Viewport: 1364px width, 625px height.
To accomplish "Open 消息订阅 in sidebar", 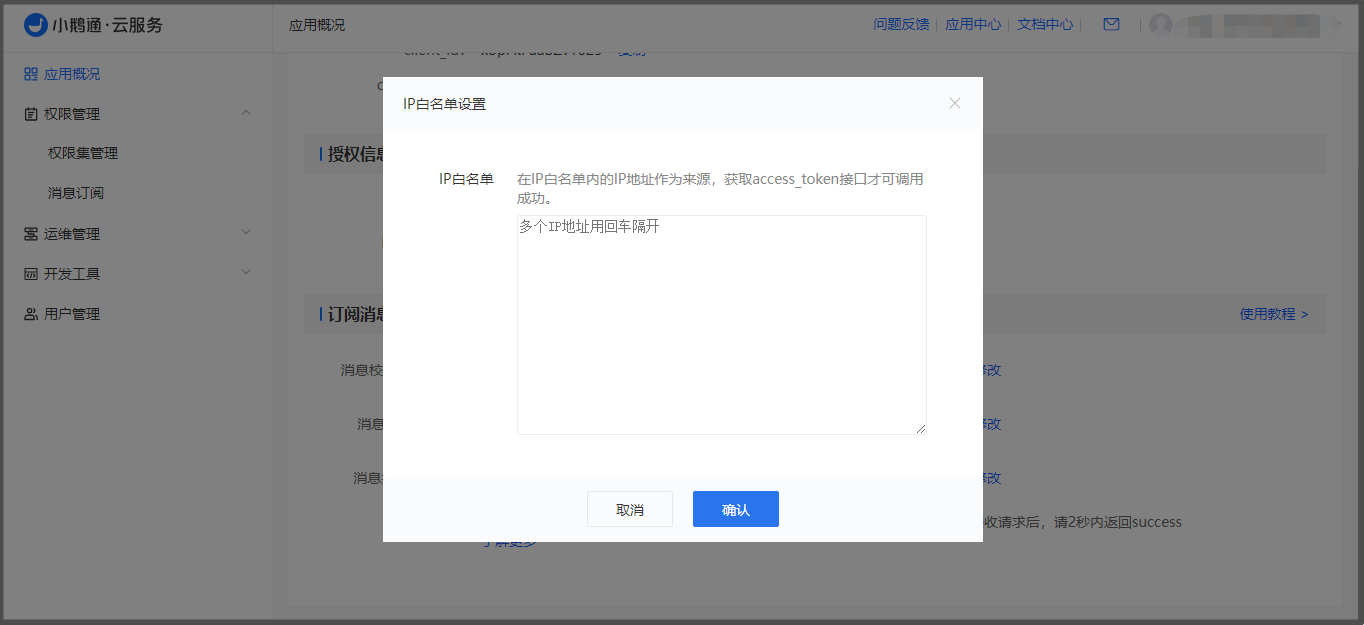I will tap(76, 193).
